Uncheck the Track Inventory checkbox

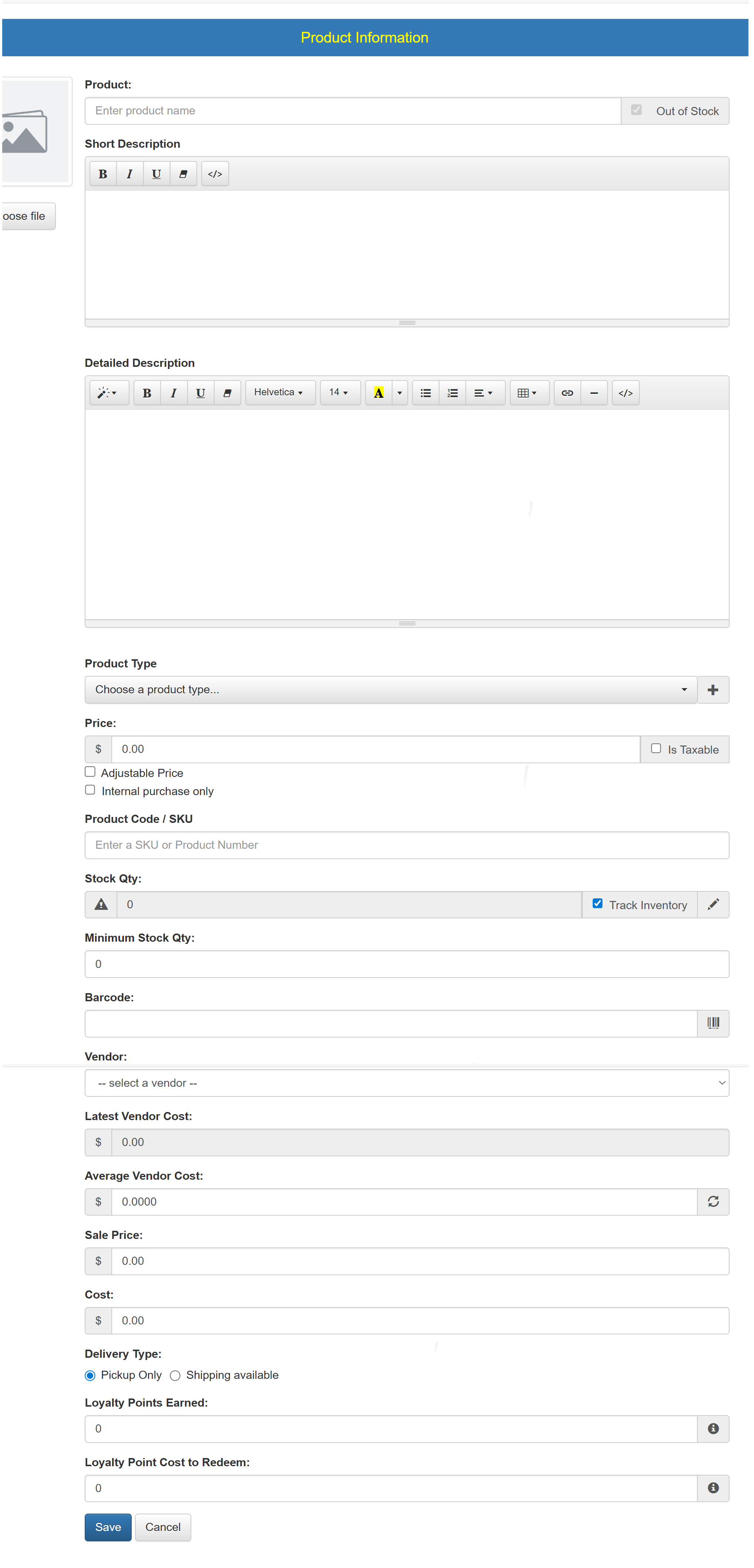point(597,904)
